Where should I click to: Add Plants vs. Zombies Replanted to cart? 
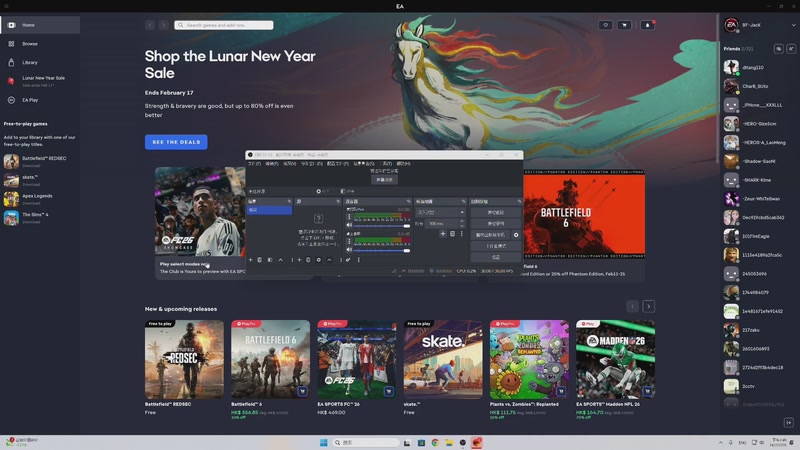tap(561, 391)
